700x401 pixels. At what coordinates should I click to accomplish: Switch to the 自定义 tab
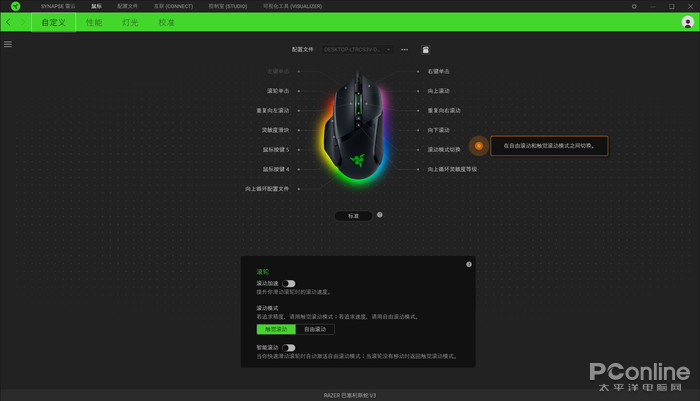pyautogui.click(x=54, y=22)
